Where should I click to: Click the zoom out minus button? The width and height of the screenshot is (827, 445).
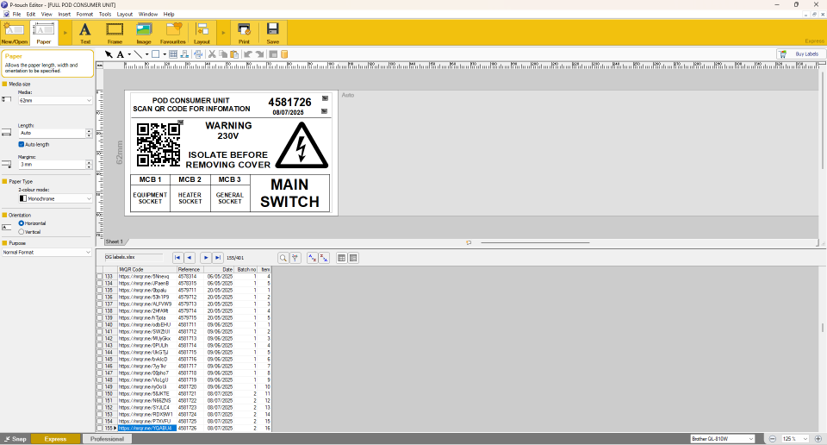[773, 439]
